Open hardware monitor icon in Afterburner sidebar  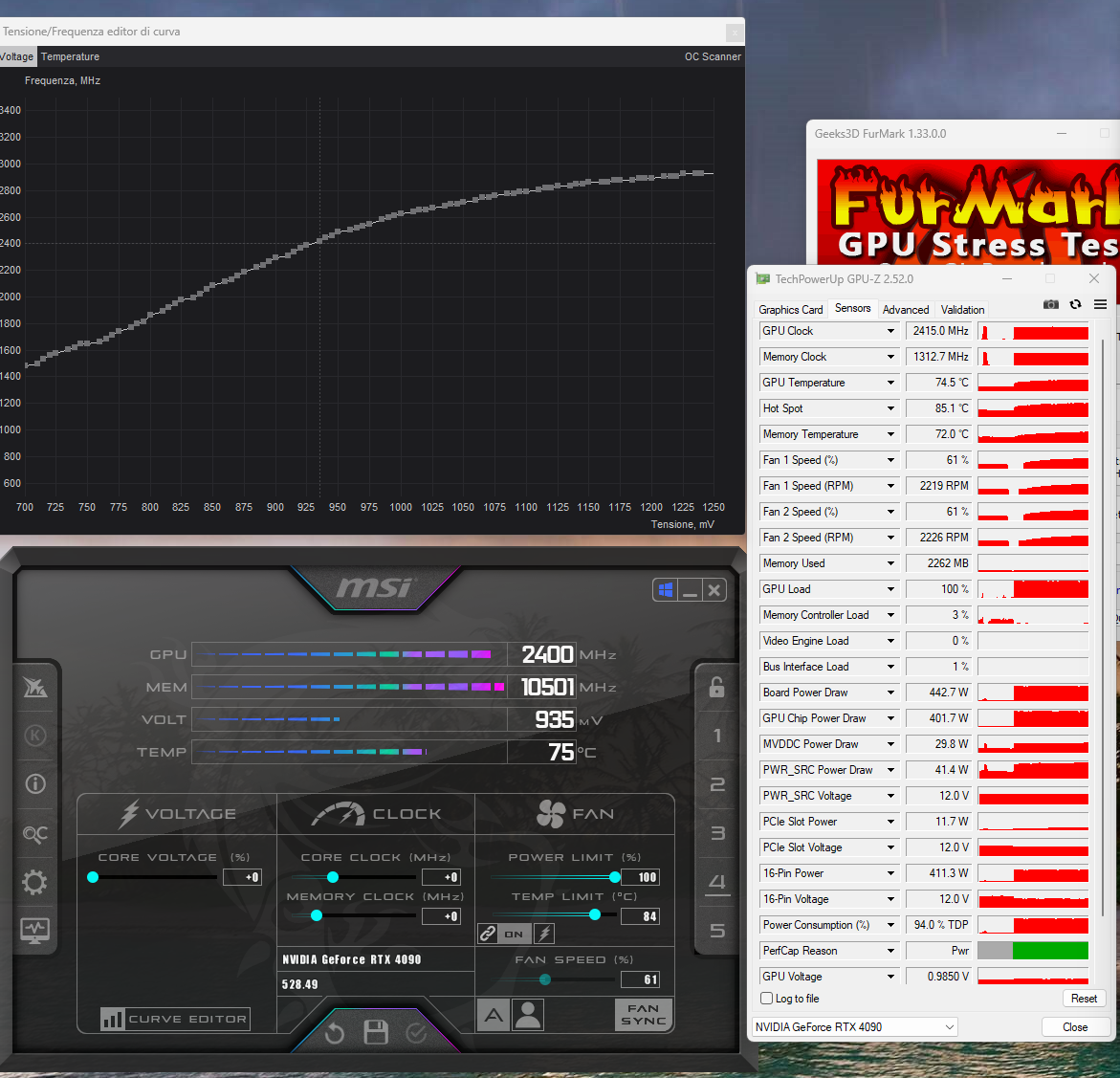[x=35, y=931]
